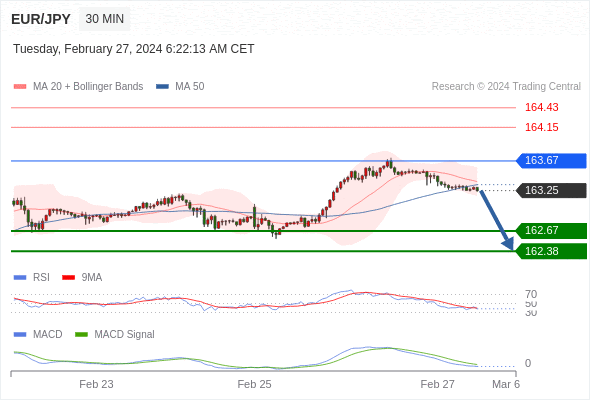Select the 162.67 support price label

coord(551,230)
